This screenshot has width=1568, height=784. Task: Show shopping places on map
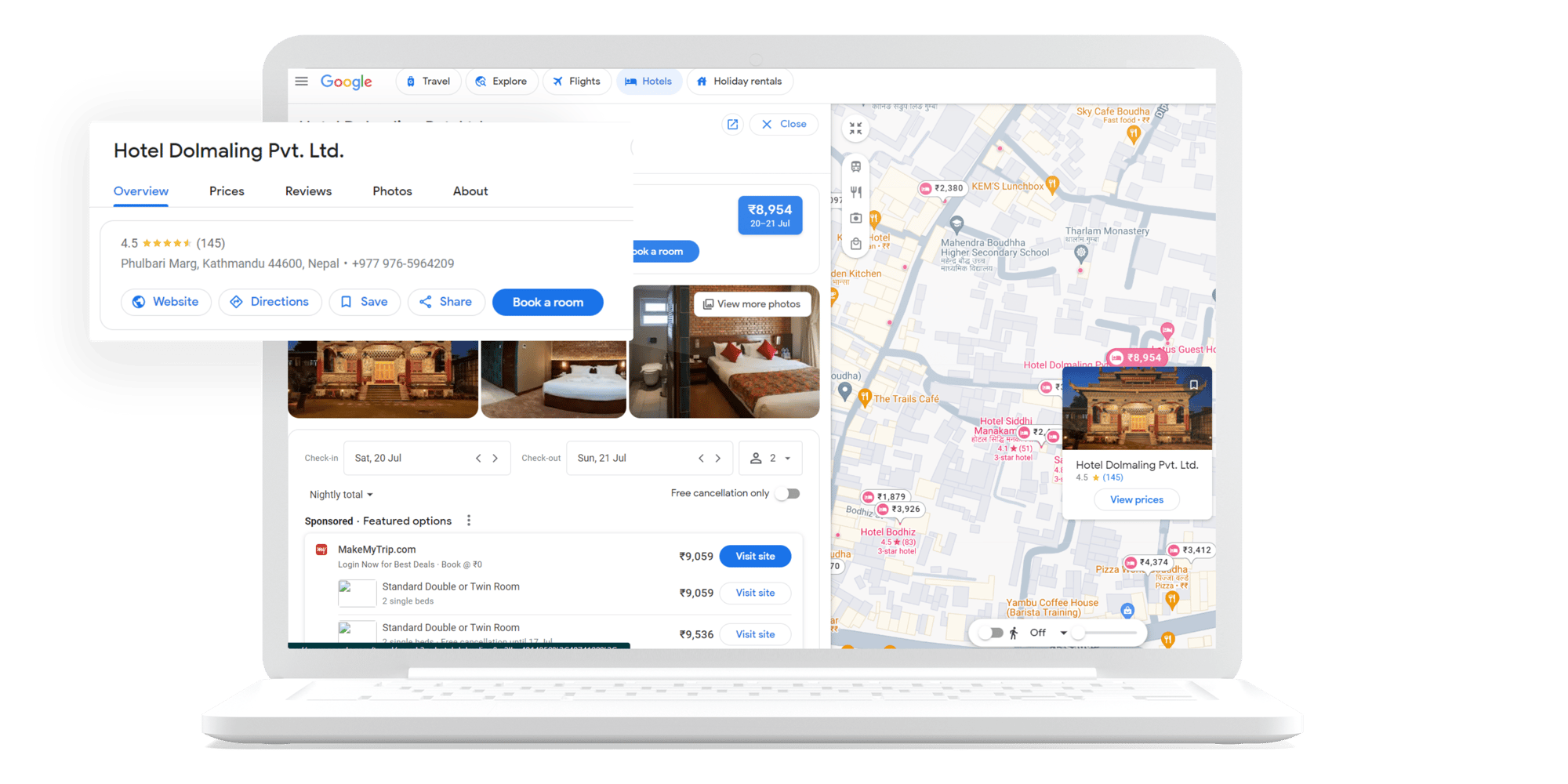(x=856, y=244)
